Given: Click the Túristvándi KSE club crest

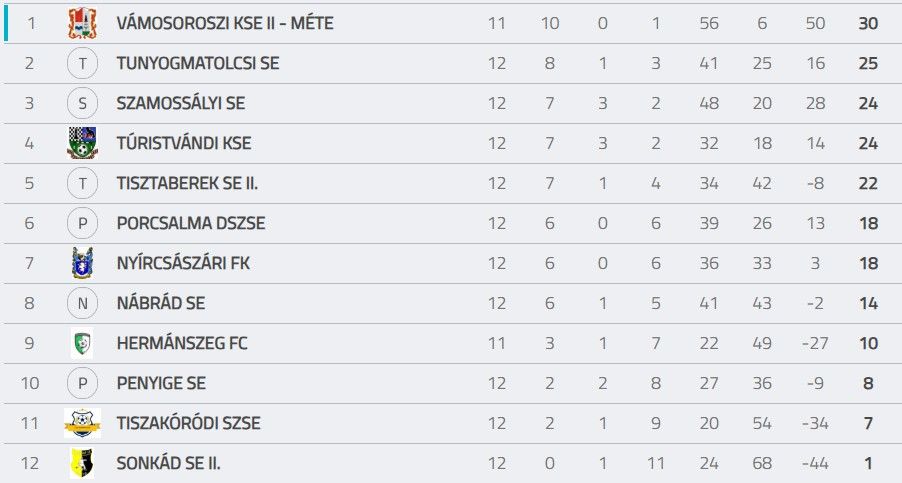Looking at the screenshot, I should [x=82, y=143].
